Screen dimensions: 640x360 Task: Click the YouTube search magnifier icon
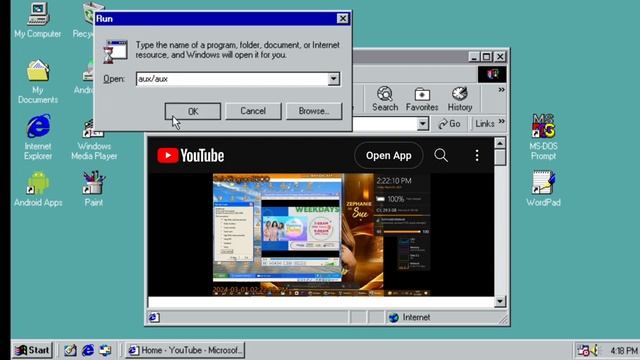tap(441, 155)
